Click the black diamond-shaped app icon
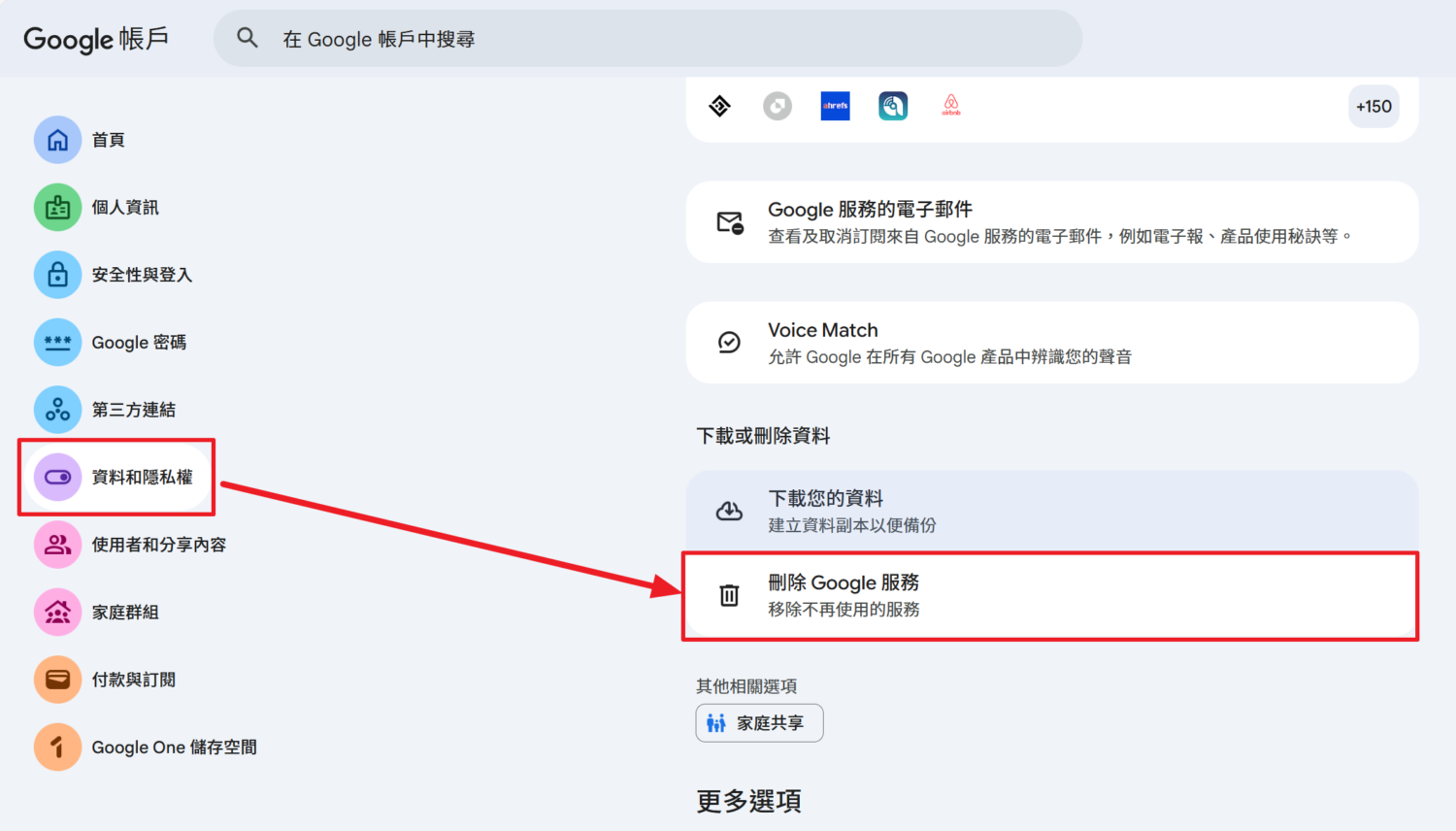Screen dimensions: 1456x831 point(719,106)
